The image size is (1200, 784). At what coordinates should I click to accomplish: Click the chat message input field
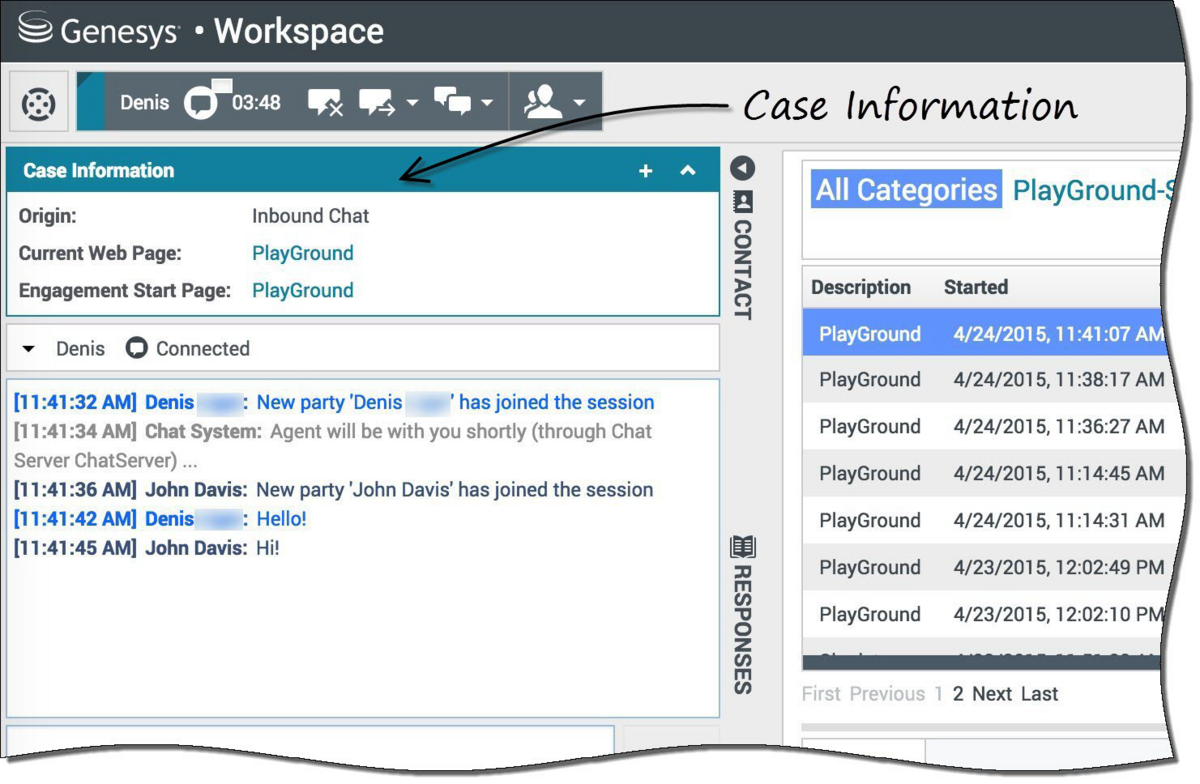(x=310, y=740)
